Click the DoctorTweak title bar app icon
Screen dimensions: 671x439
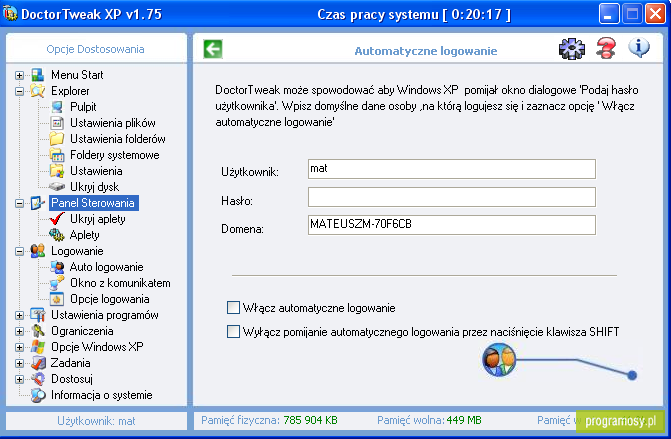[9, 14]
